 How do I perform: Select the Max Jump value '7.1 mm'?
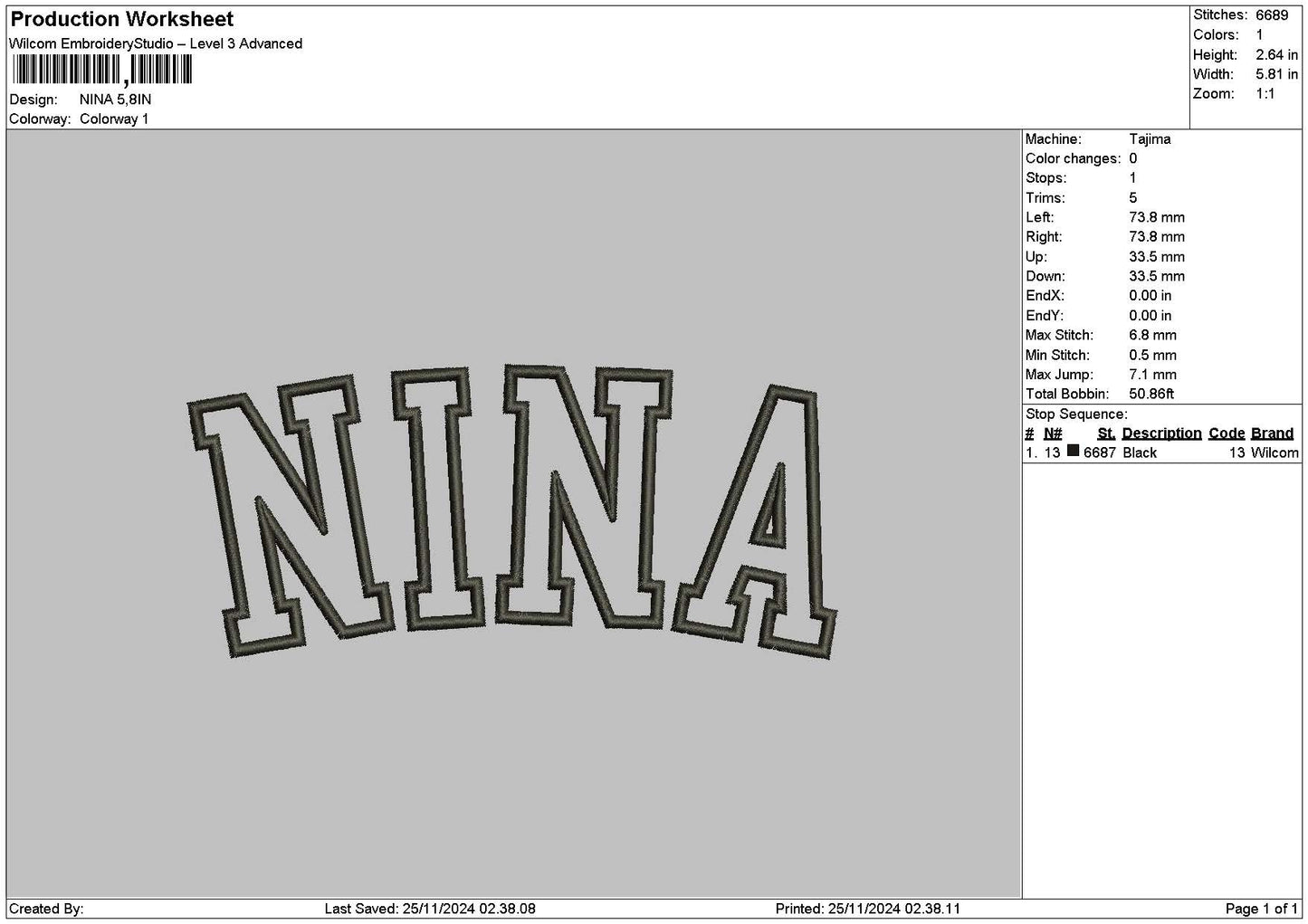pos(1153,375)
